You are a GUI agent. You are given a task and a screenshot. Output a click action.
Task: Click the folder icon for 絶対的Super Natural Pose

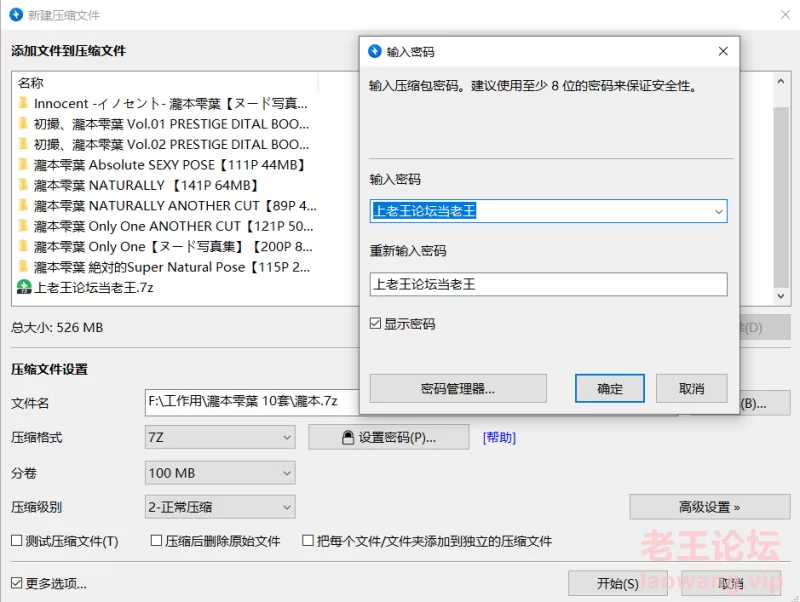(23, 266)
